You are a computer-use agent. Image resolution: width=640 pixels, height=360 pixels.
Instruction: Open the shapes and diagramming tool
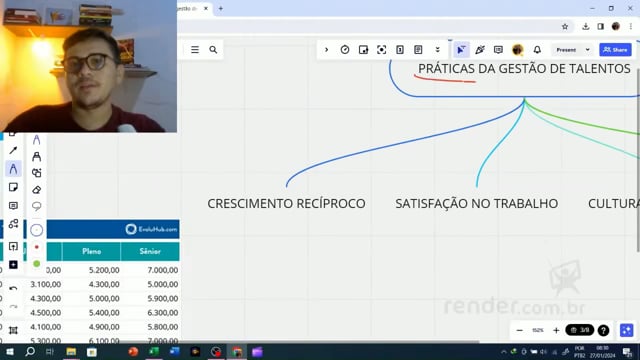(13, 224)
